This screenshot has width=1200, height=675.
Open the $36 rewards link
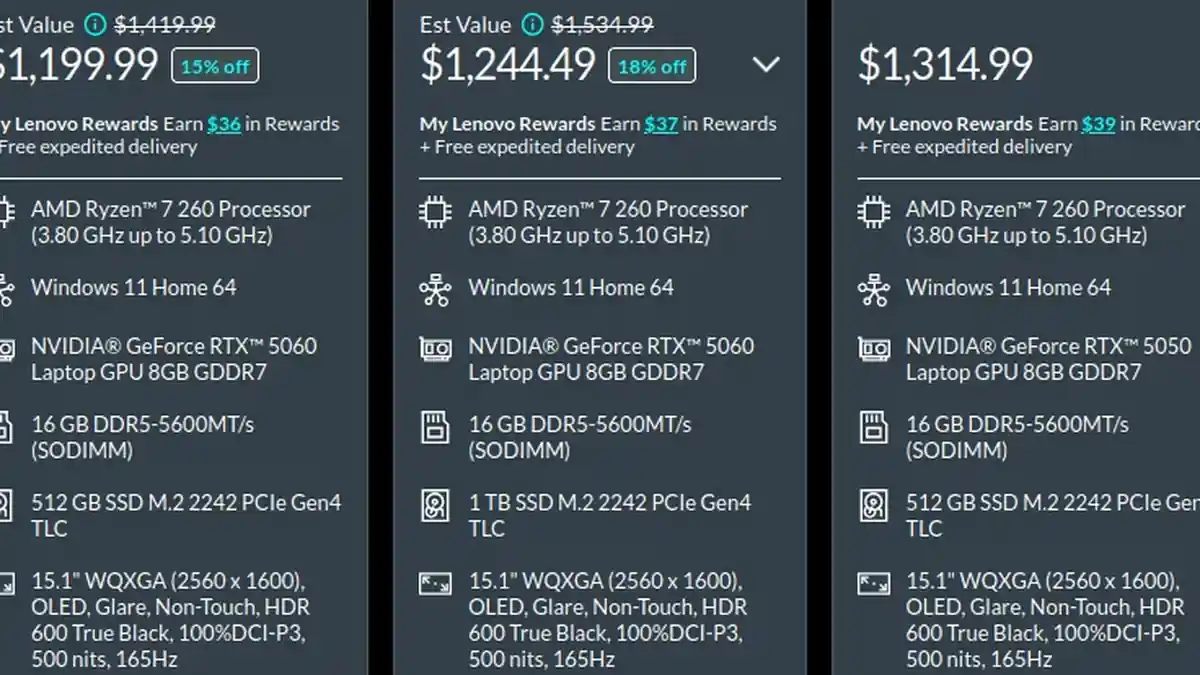pyautogui.click(x=224, y=124)
